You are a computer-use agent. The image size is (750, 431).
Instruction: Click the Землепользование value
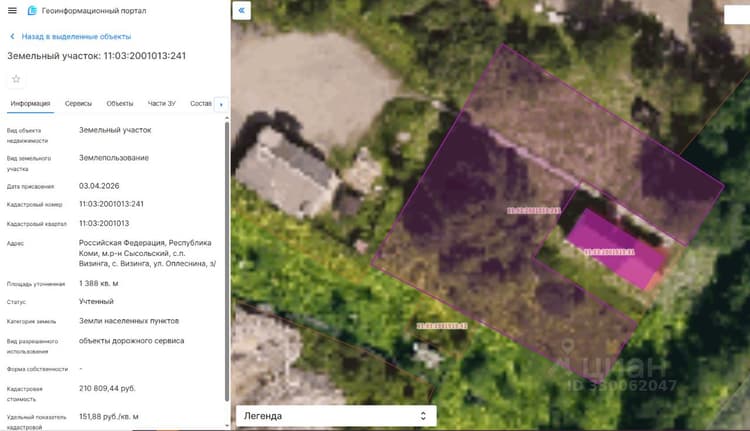point(114,158)
